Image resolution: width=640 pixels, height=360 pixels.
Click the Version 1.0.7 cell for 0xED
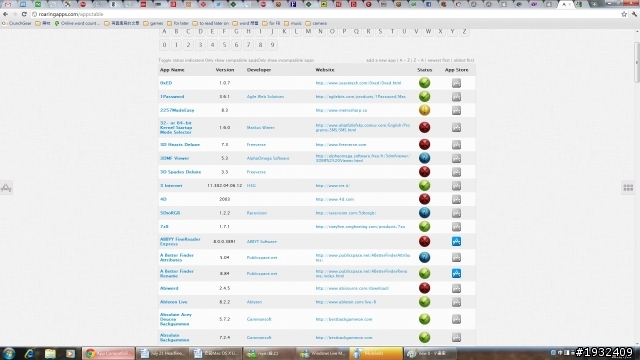(x=224, y=83)
